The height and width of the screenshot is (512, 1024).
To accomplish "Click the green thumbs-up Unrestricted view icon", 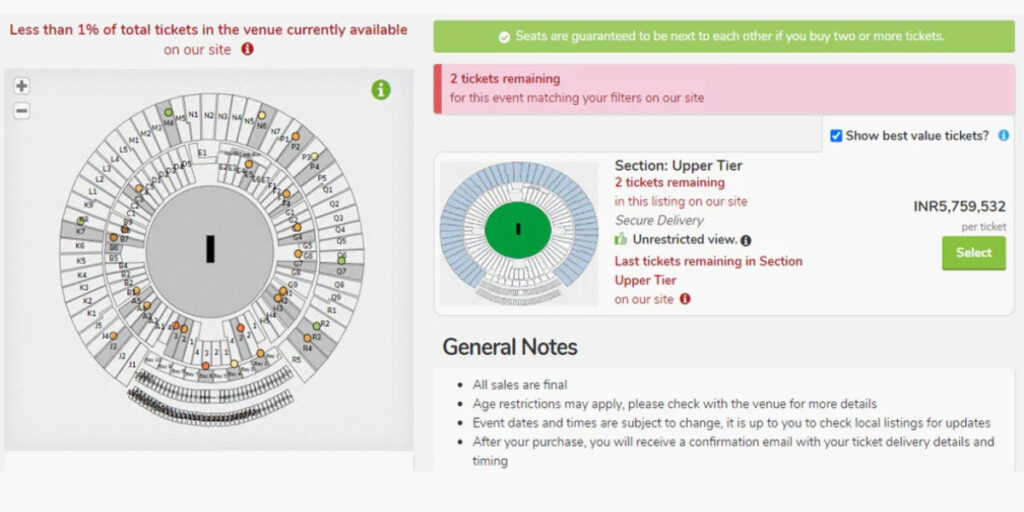I will 620,240.
